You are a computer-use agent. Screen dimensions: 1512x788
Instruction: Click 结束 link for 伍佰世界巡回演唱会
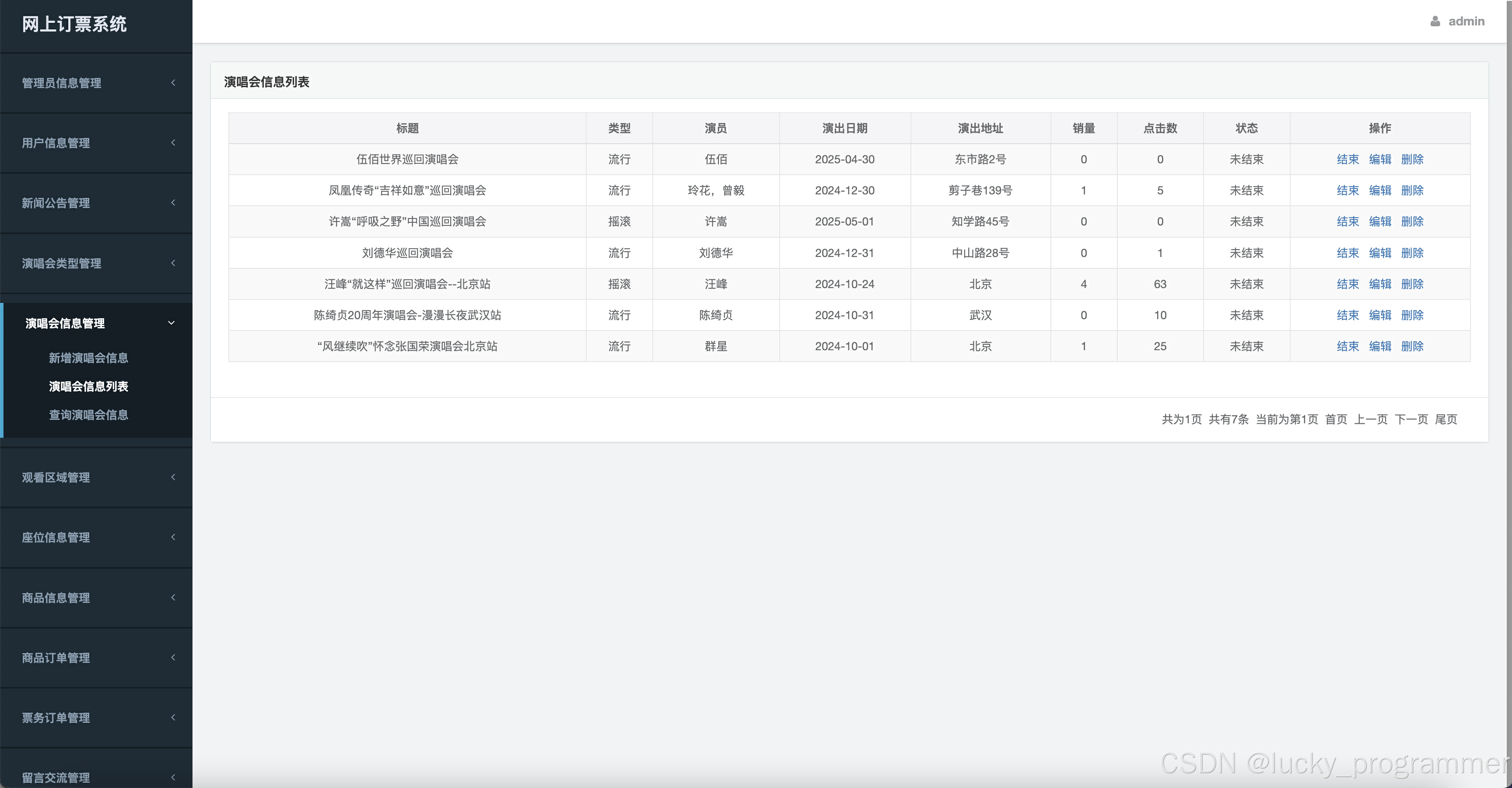(1347, 159)
